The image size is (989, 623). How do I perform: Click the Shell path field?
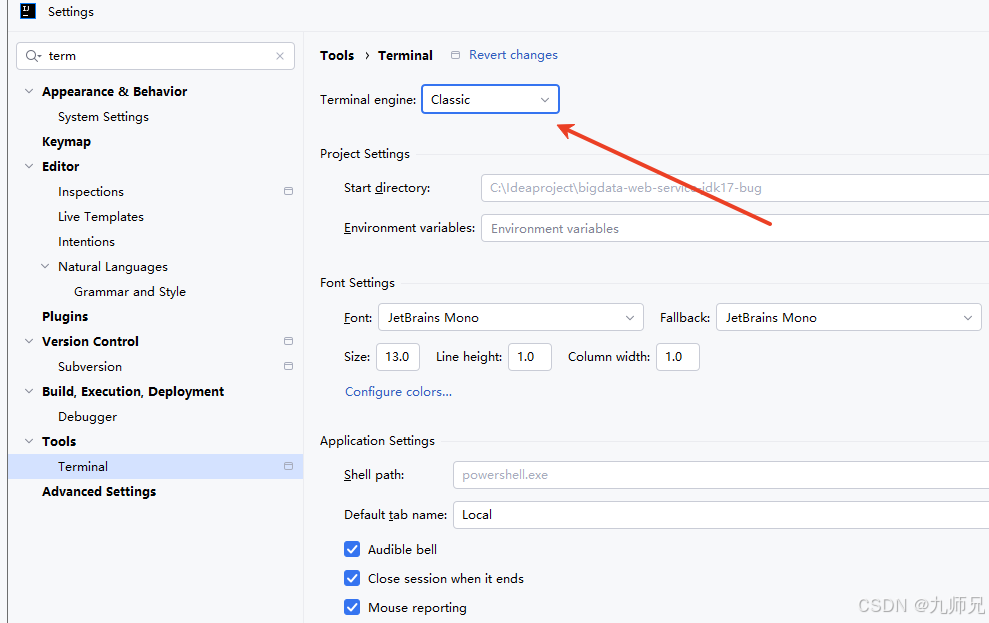[721, 475]
